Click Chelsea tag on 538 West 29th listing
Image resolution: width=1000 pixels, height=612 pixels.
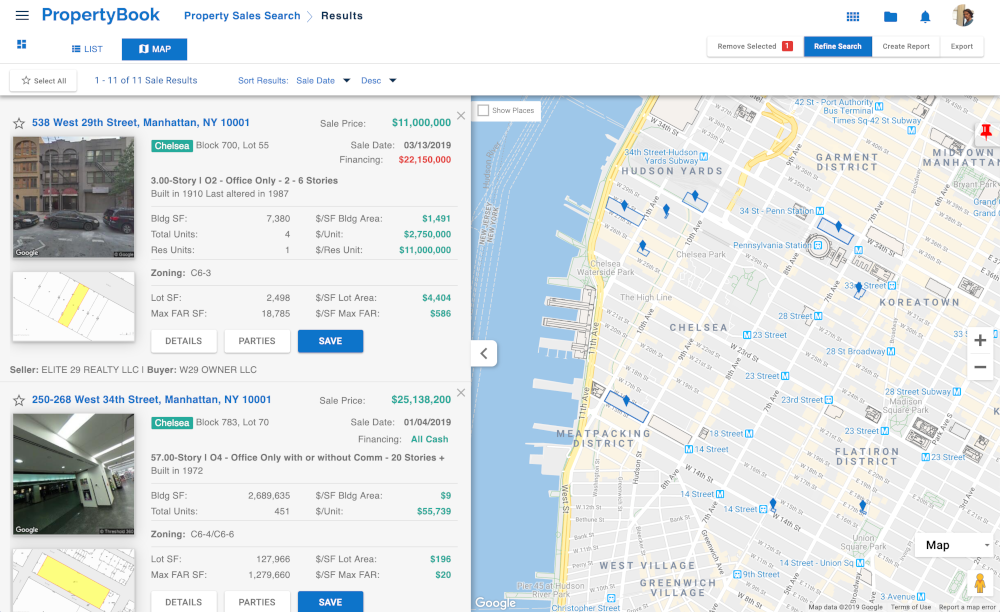pos(172,145)
